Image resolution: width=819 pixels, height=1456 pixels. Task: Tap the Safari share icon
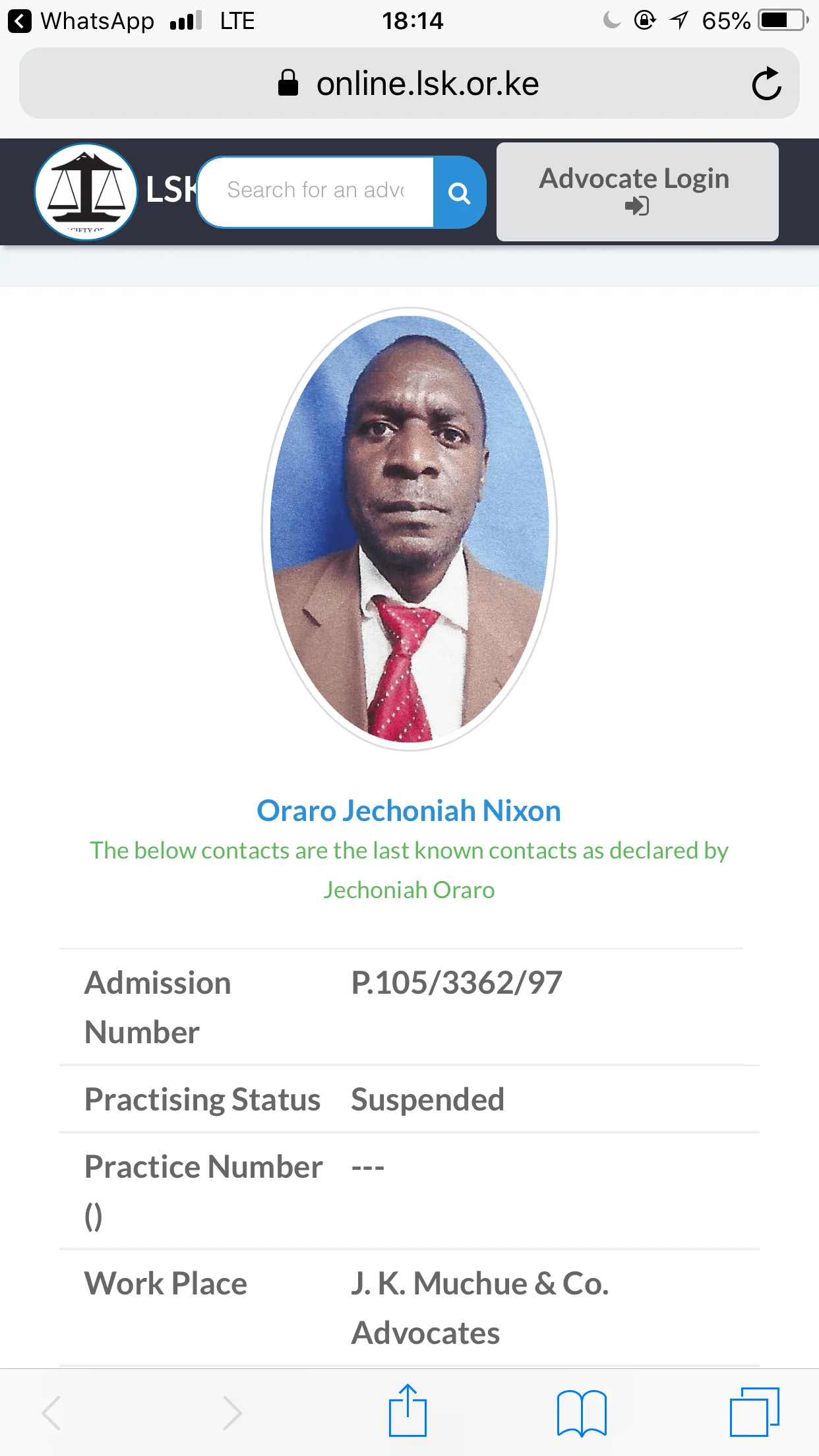click(408, 1411)
